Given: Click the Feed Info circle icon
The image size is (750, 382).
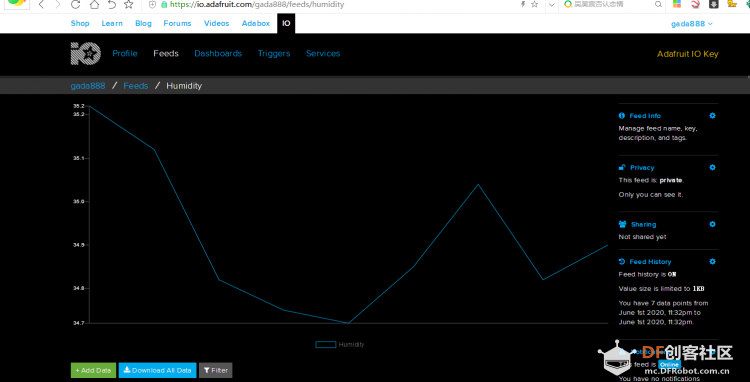Looking at the screenshot, I should coord(622,116).
